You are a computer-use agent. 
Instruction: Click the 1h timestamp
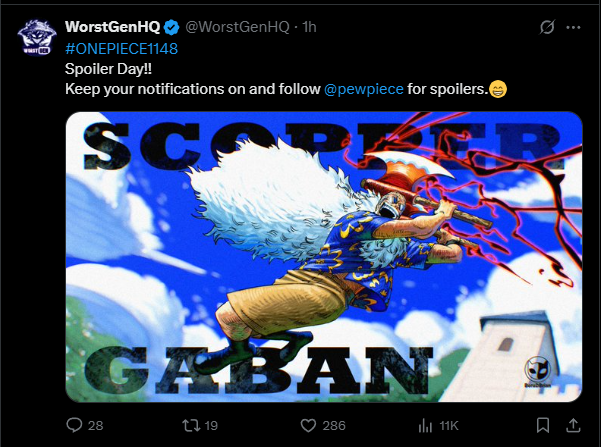pos(309,27)
